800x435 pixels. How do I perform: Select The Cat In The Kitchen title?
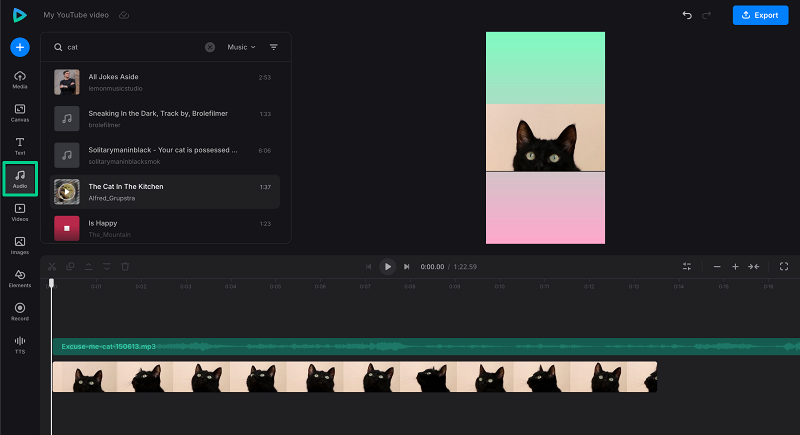coord(126,187)
